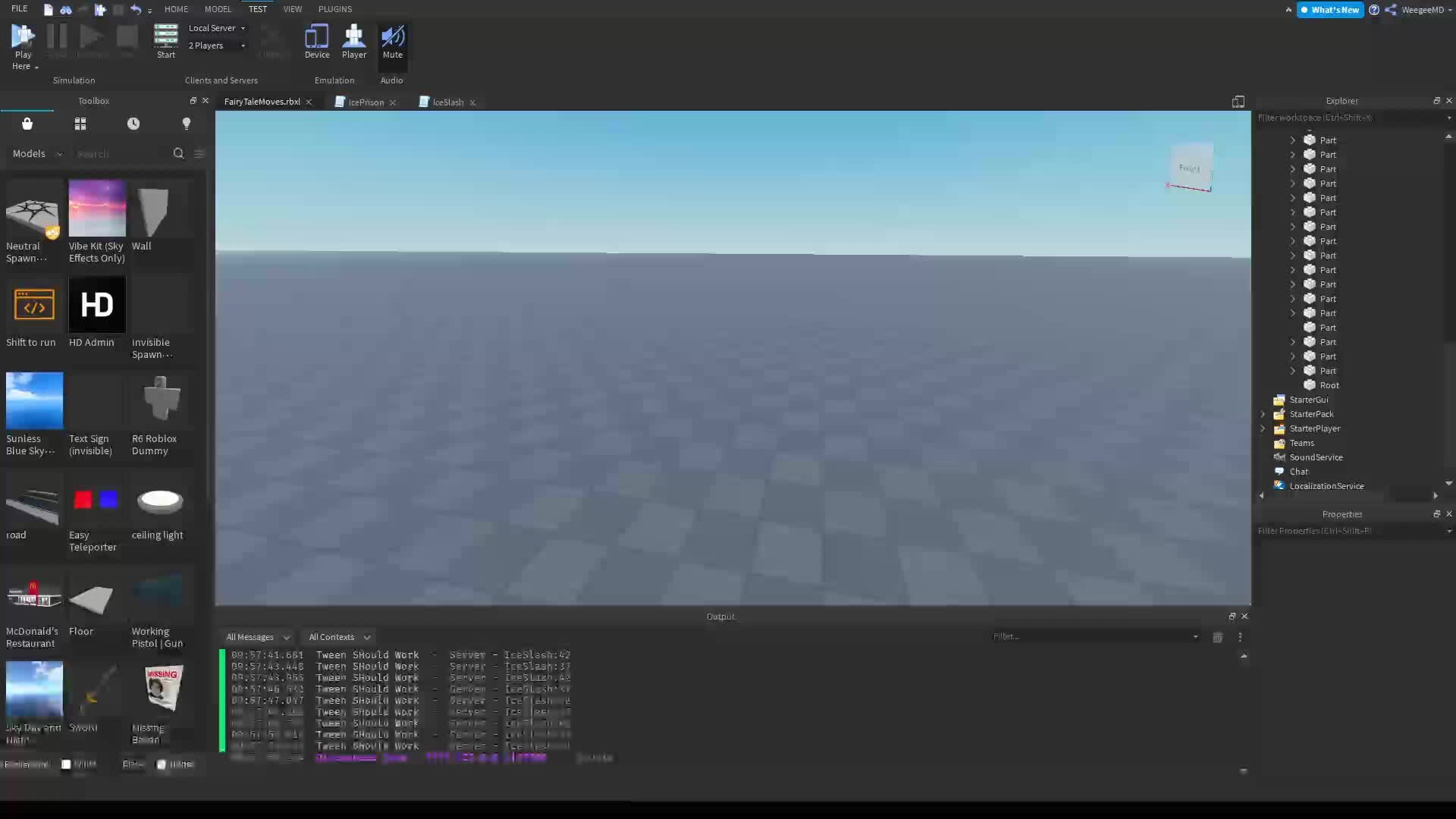Switch to the IceSlash script tab
The width and height of the screenshot is (1456, 819).
click(x=447, y=102)
